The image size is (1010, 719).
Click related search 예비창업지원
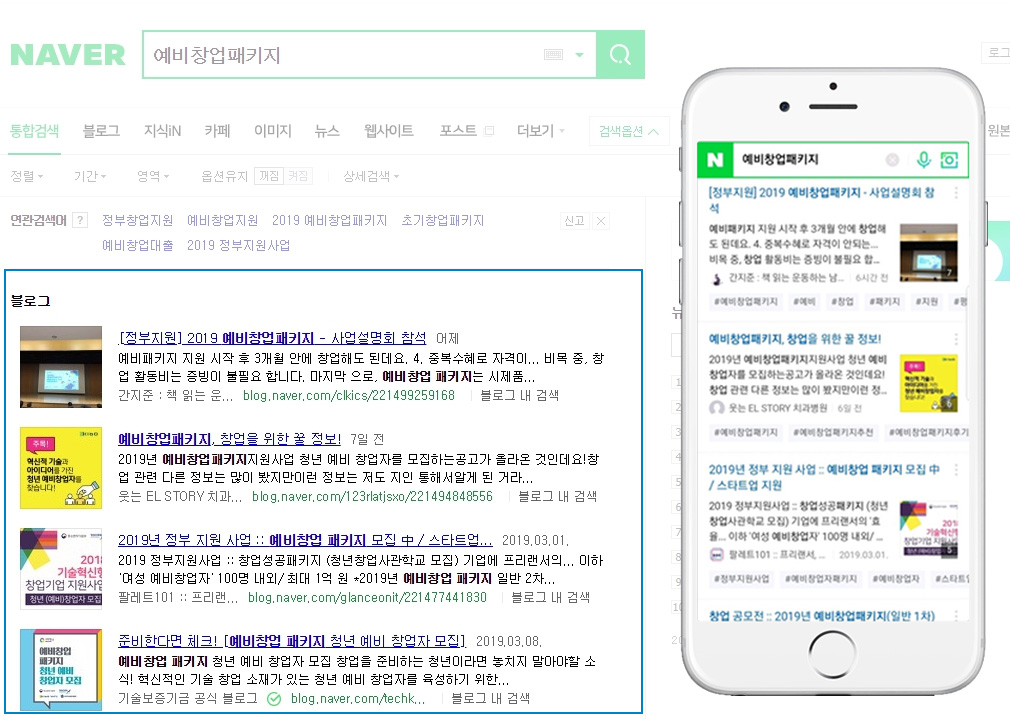coord(222,220)
